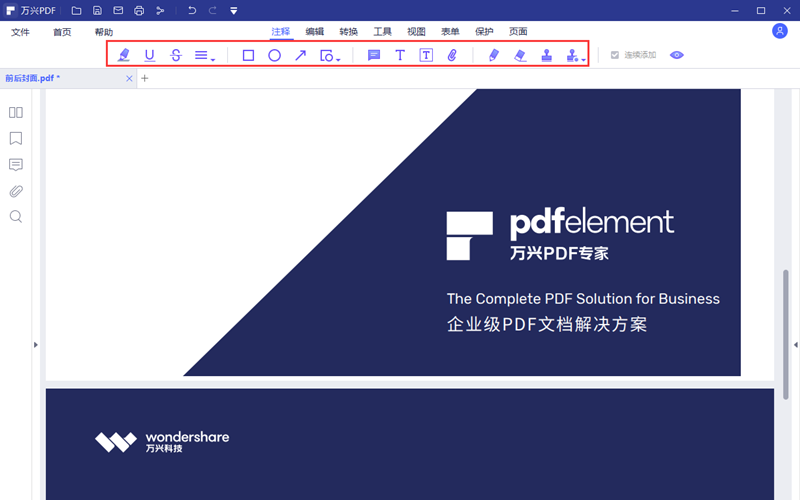800x500 pixels.
Task: Toggle the 连续添加 checkbox
Action: point(615,55)
